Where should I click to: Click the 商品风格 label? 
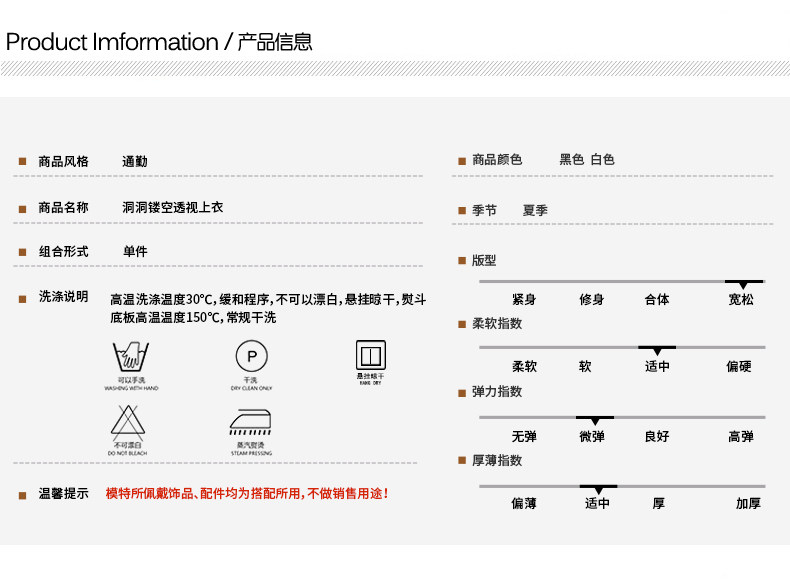63,161
